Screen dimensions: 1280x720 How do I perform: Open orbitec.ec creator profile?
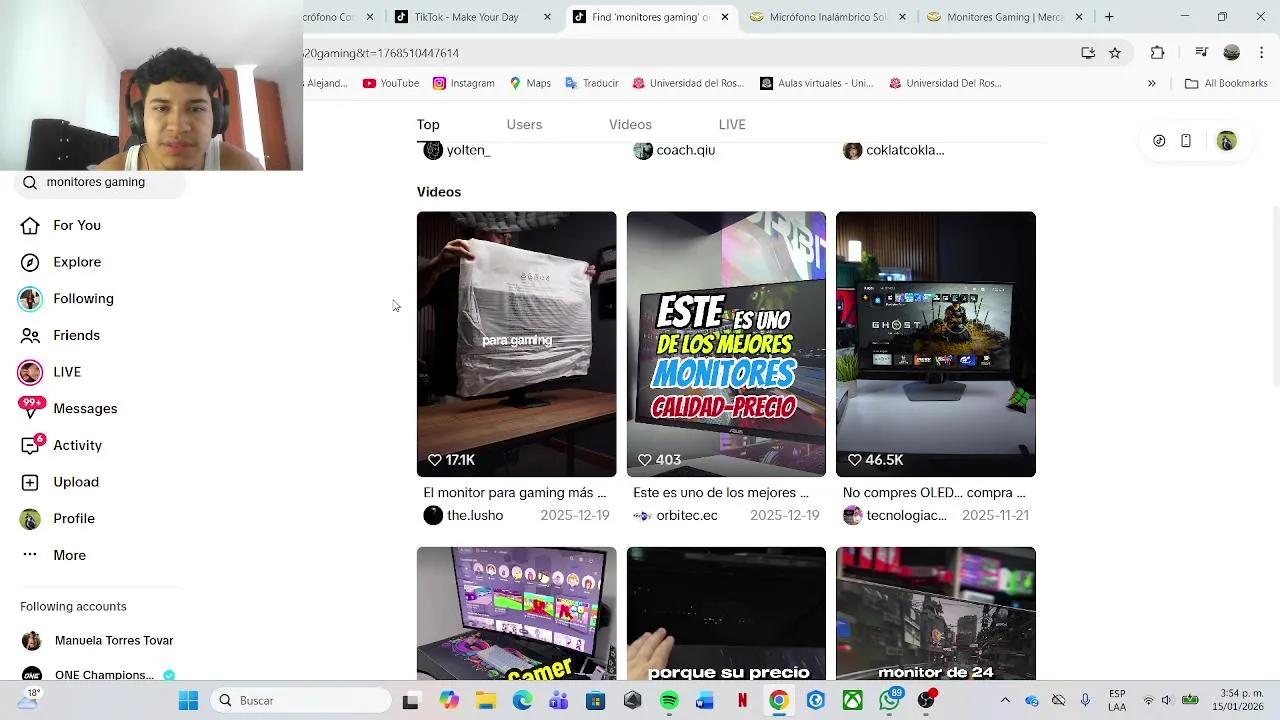(675, 516)
